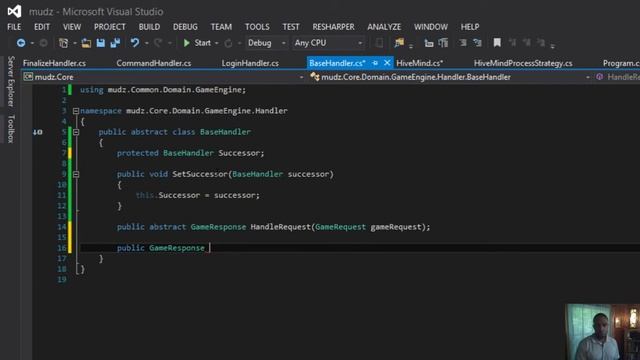Click the 'Successor' field name on line 7
The width and height of the screenshot is (640, 360).
(239, 153)
